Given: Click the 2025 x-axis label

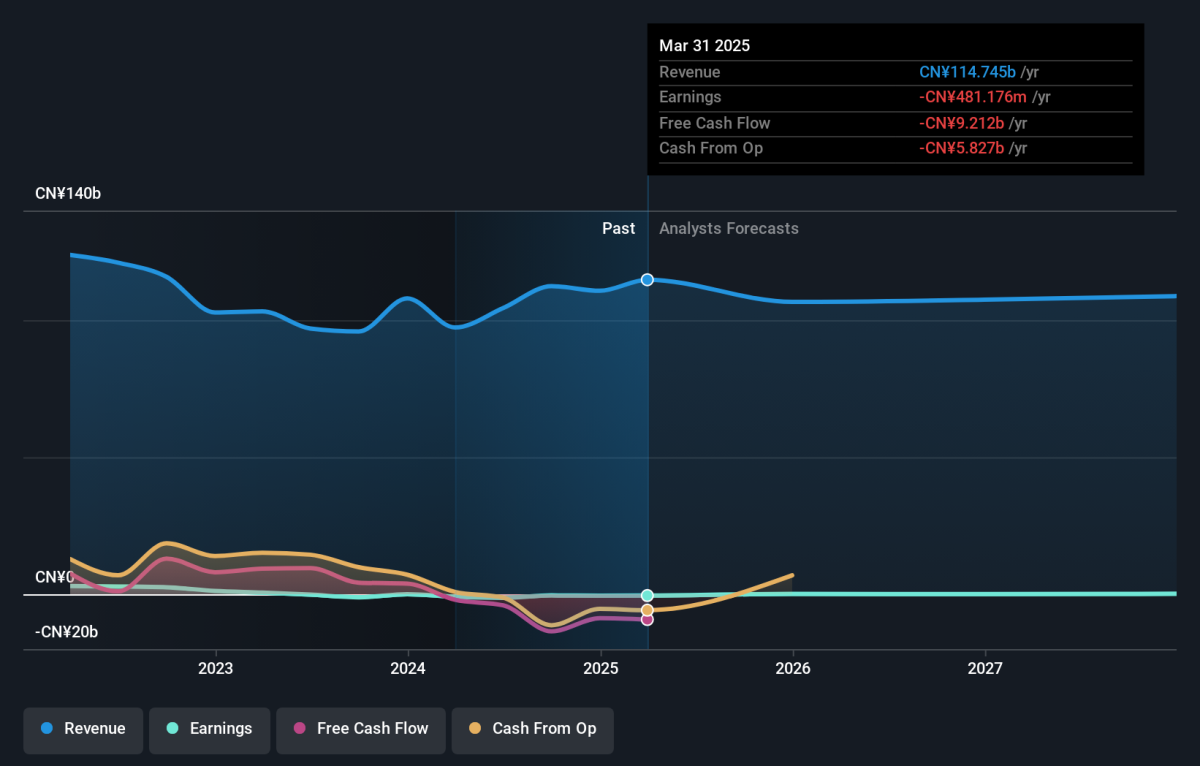Looking at the screenshot, I should [x=600, y=668].
